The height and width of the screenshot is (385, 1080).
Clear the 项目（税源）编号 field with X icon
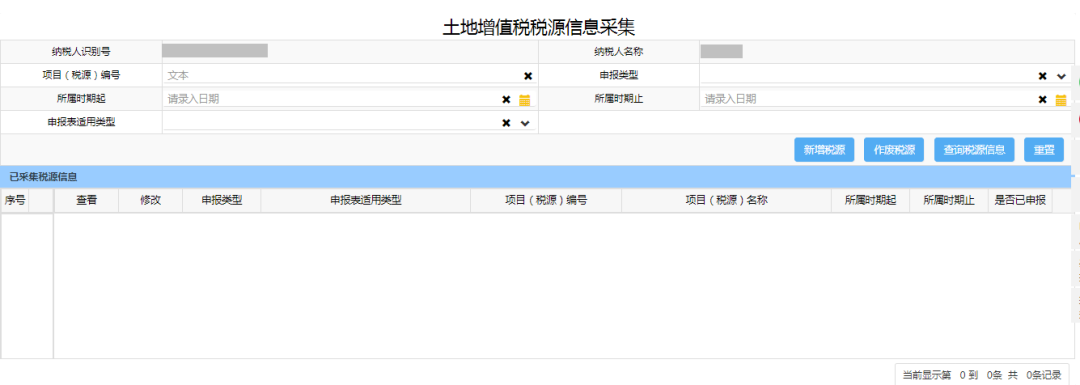click(x=528, y=76)
